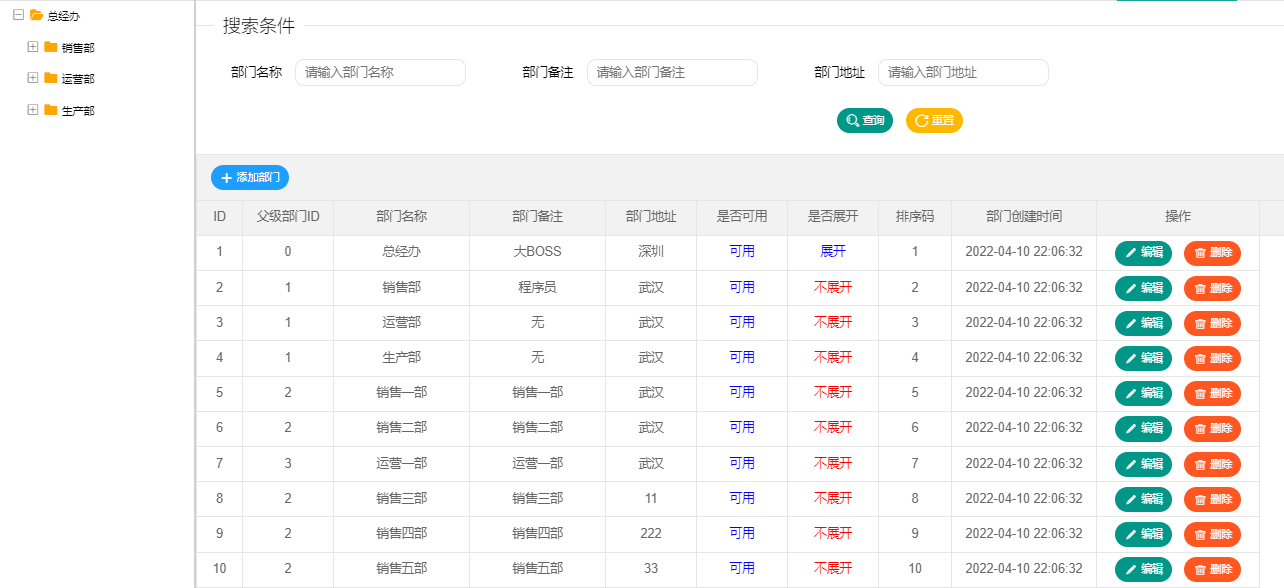Click the pencil edit icon for 总经办 row

click(x=1131, y=252)
